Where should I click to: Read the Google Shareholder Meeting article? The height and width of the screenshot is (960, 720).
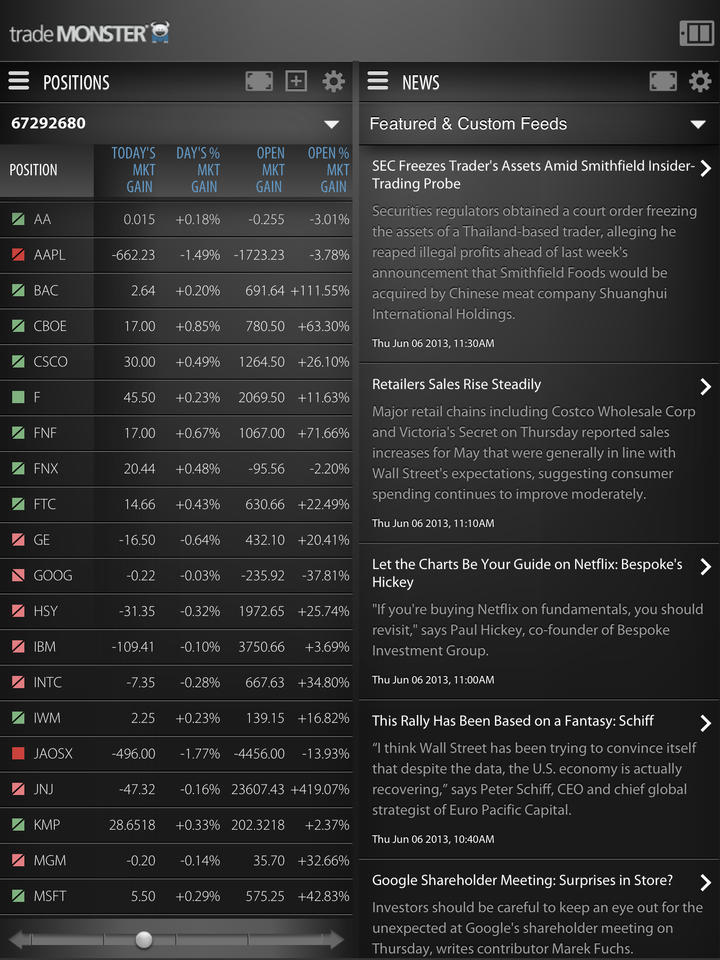coord(522,881)
